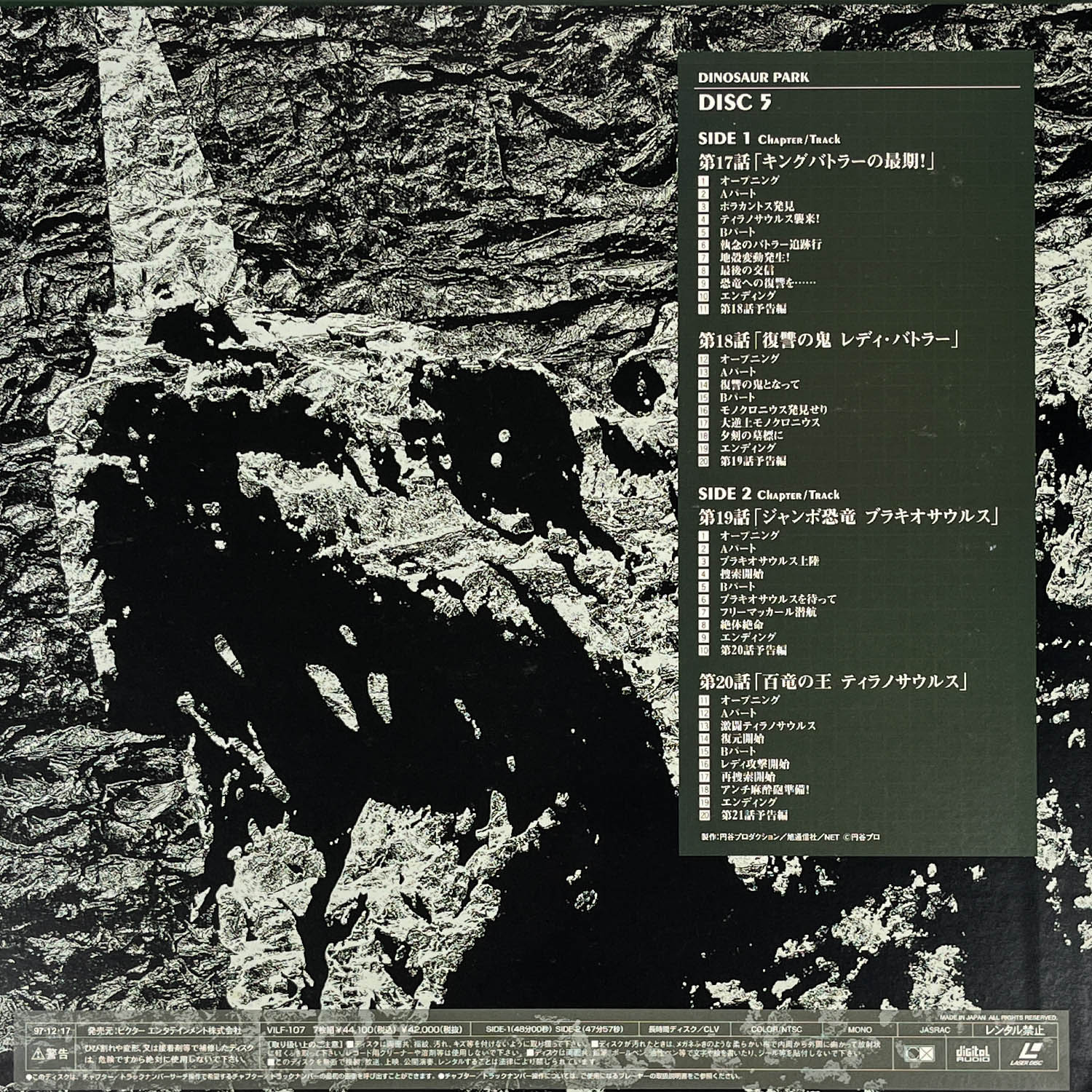1092x1092 pixels.
Task: Click chapter モノクロニウス発見せり
Action: click(774, 409)
